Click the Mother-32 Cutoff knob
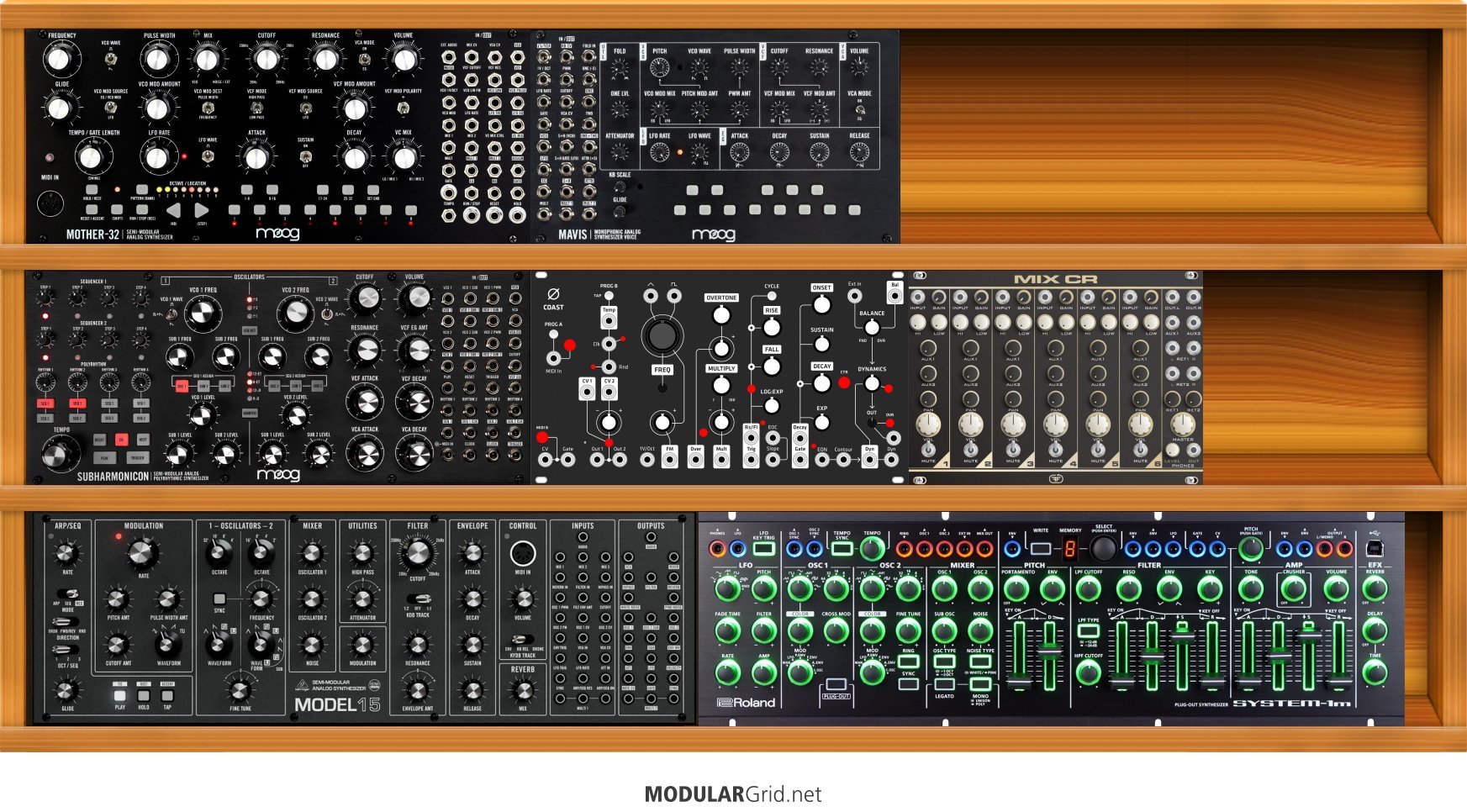This screenshot has width=1467, height=812. click(266, 59)
